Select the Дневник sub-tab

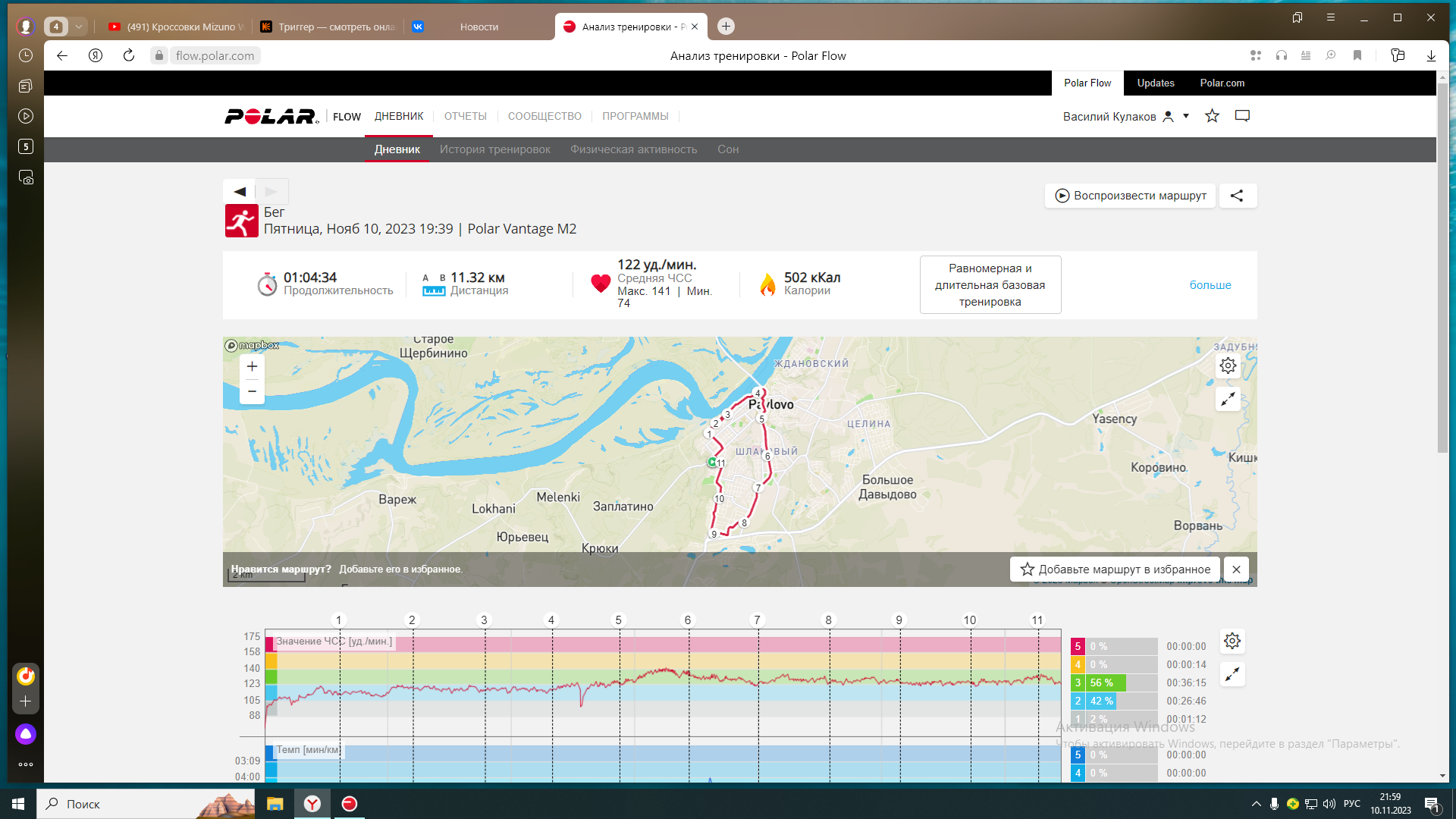(397, 149)
